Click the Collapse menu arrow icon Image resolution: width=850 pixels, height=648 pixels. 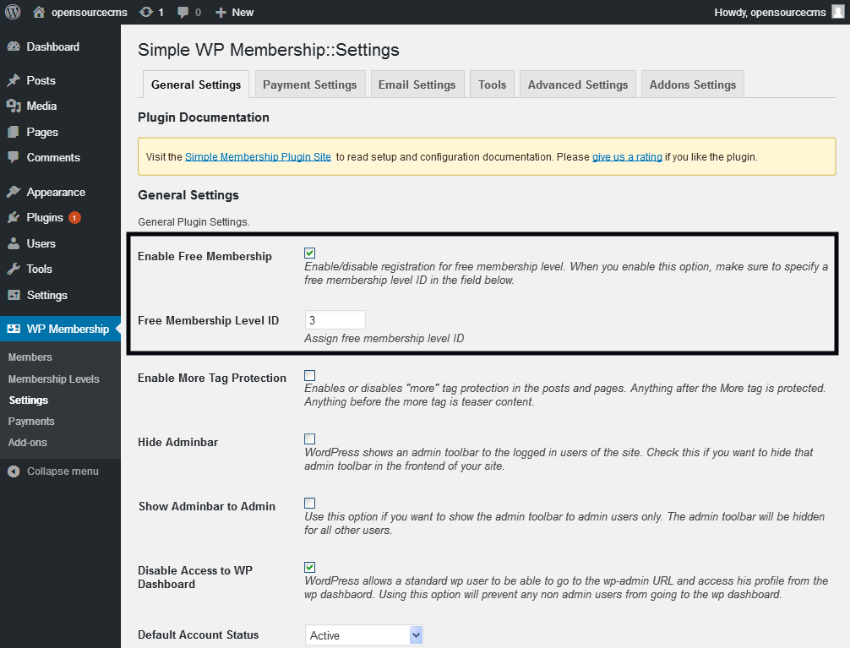(x=14, y=472)
